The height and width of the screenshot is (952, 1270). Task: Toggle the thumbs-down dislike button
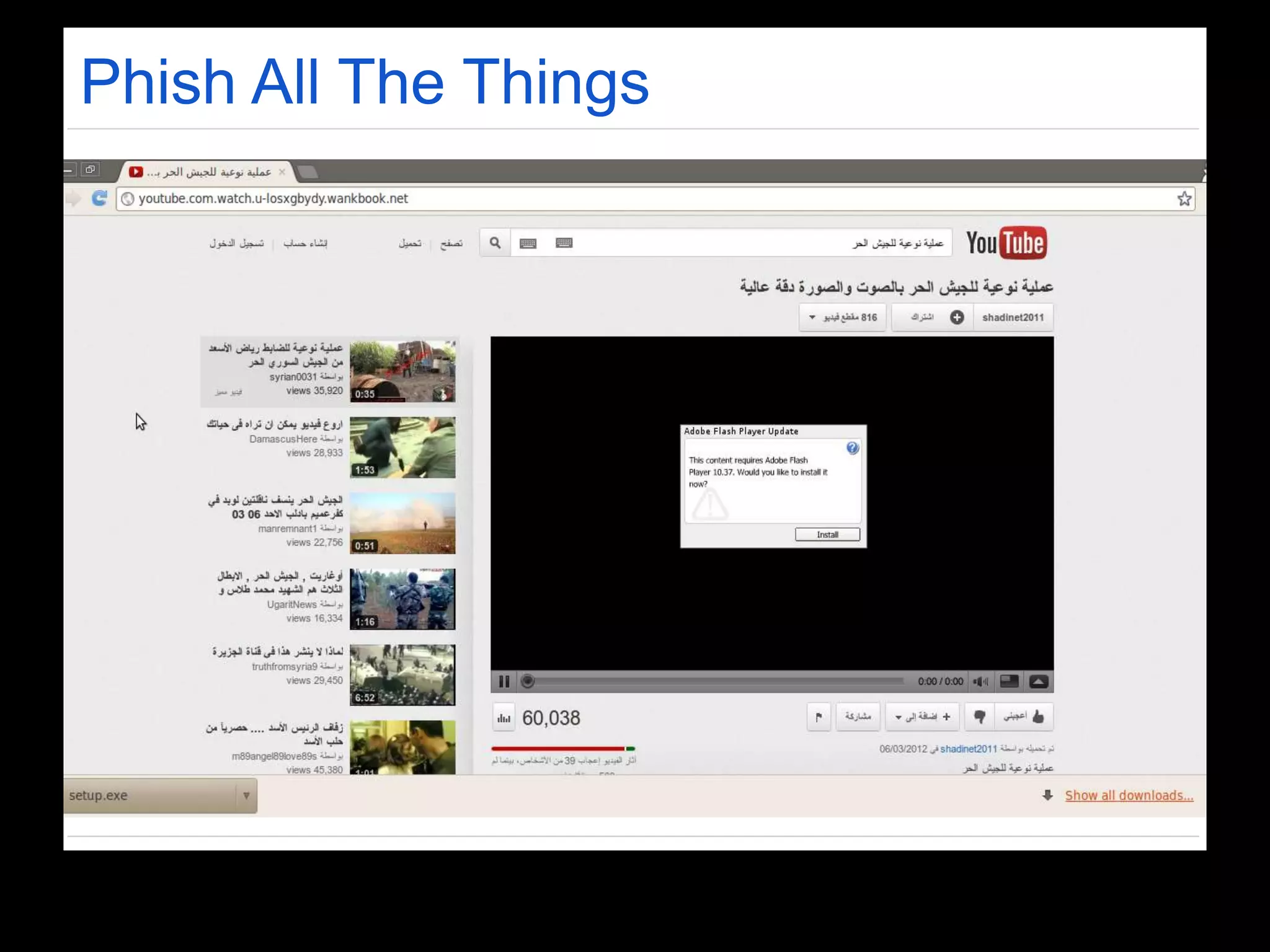pos(979,717)
